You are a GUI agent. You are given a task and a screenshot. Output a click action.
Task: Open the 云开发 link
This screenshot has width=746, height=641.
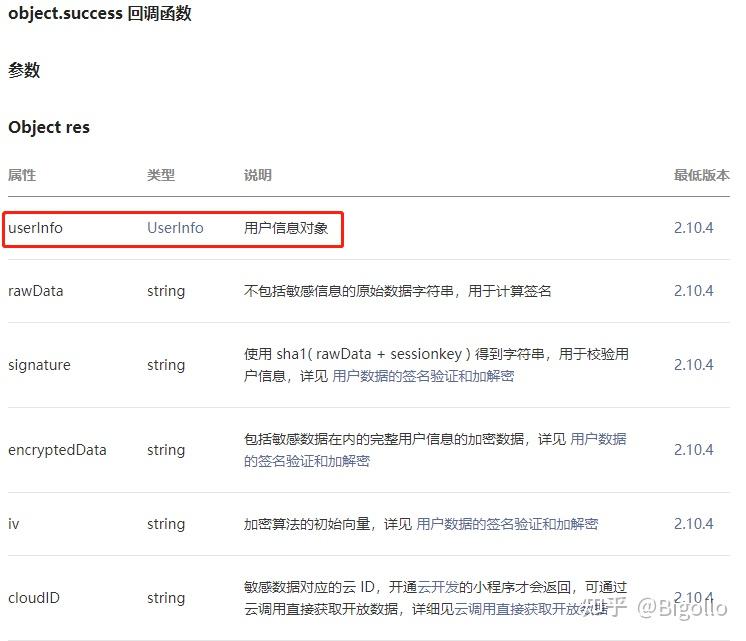[x=438, y=587]
